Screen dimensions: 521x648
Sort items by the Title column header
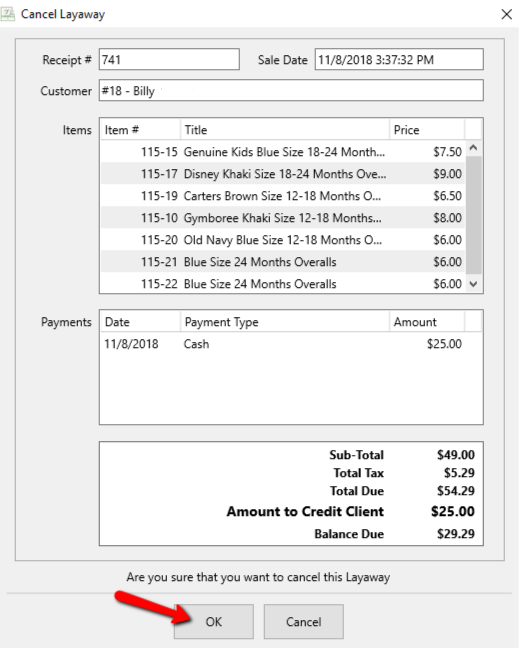[285, 130]
